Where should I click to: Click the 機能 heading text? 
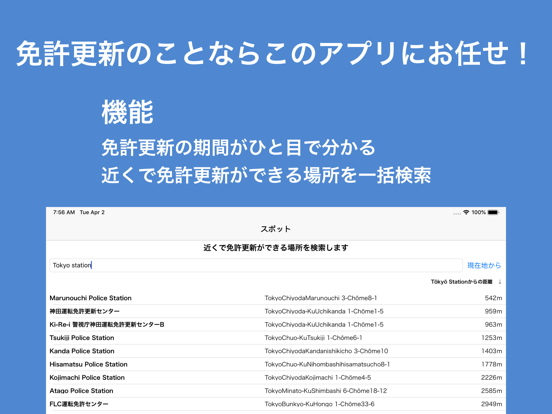pyautogui.click(x=127, y=112)
